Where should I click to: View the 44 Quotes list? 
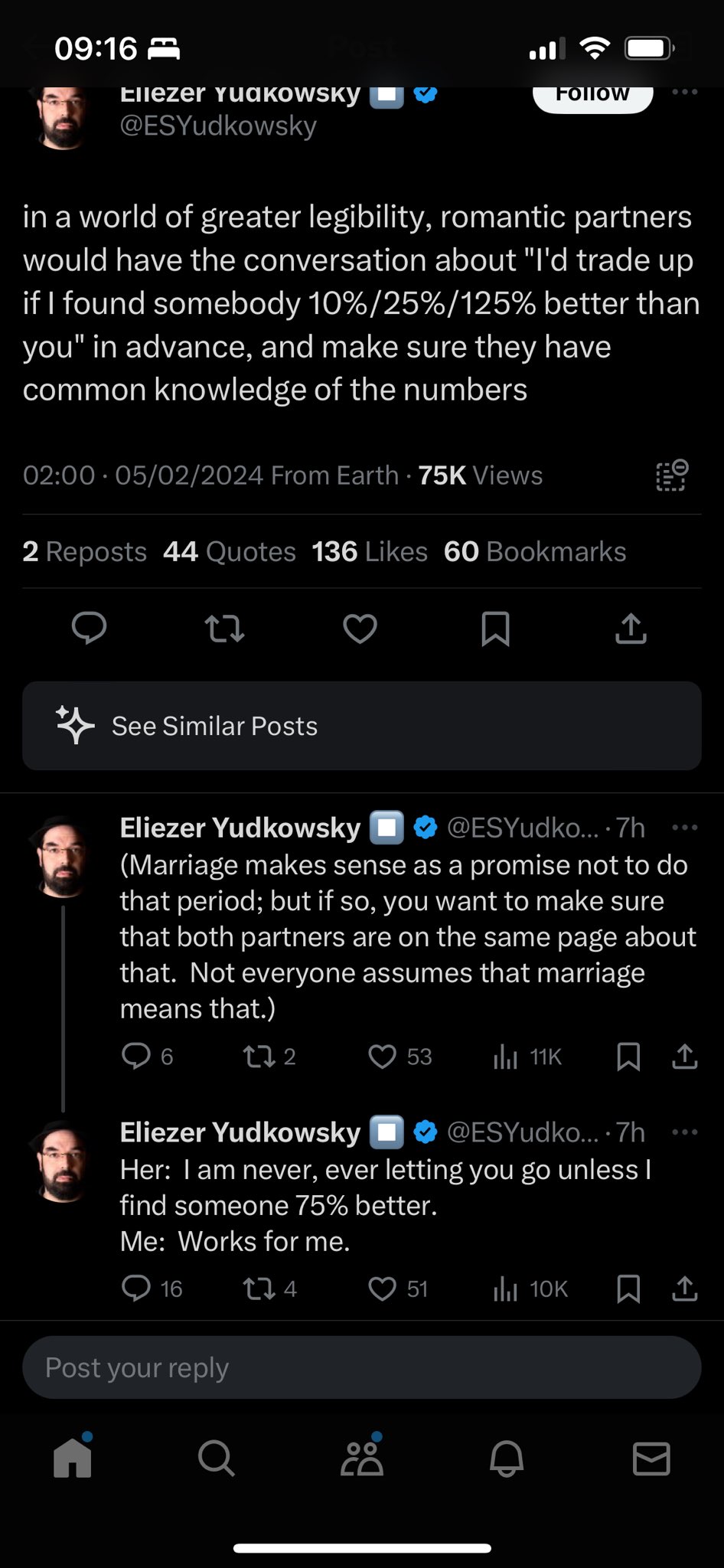coord(230,552)
